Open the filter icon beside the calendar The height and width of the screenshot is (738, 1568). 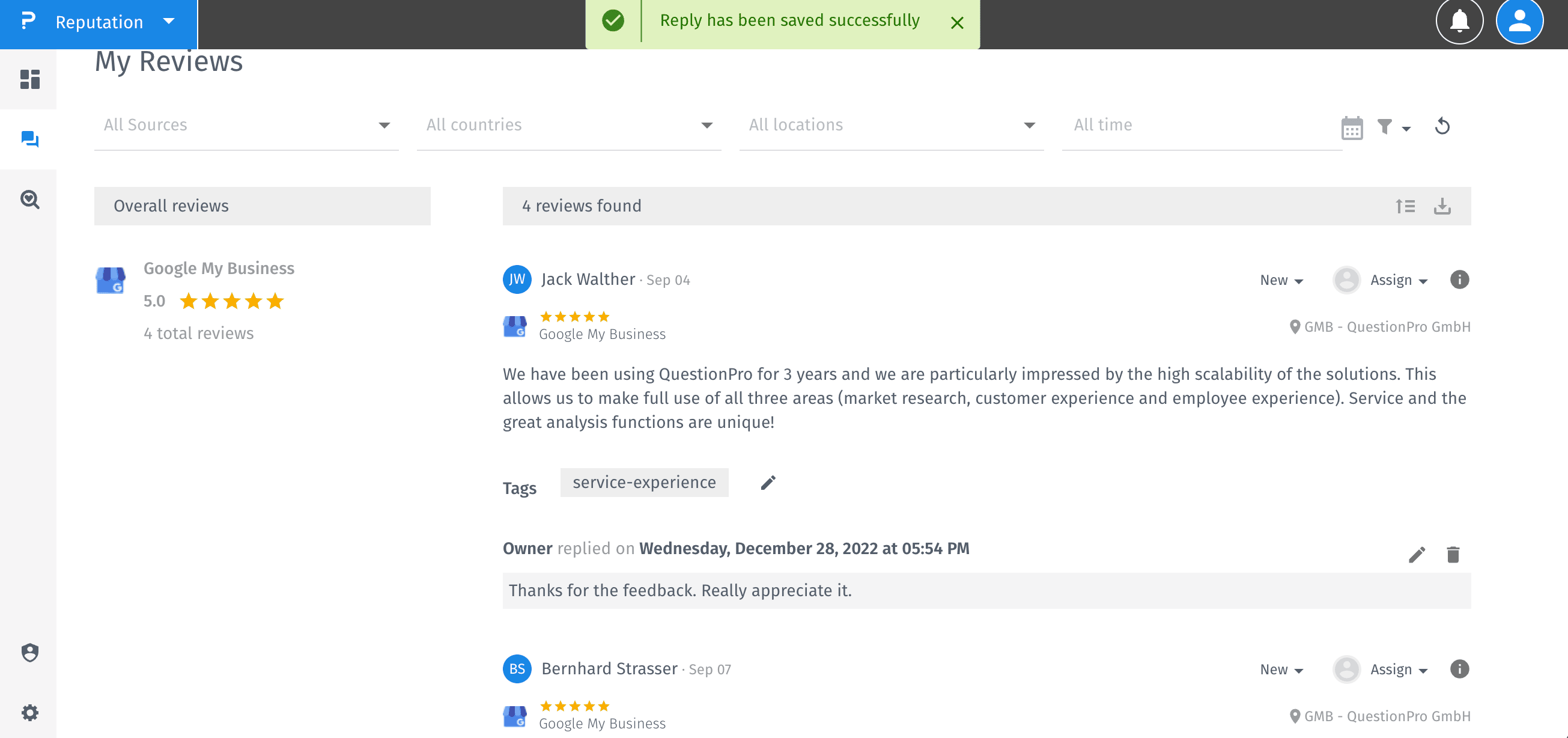click(1386, 127)
